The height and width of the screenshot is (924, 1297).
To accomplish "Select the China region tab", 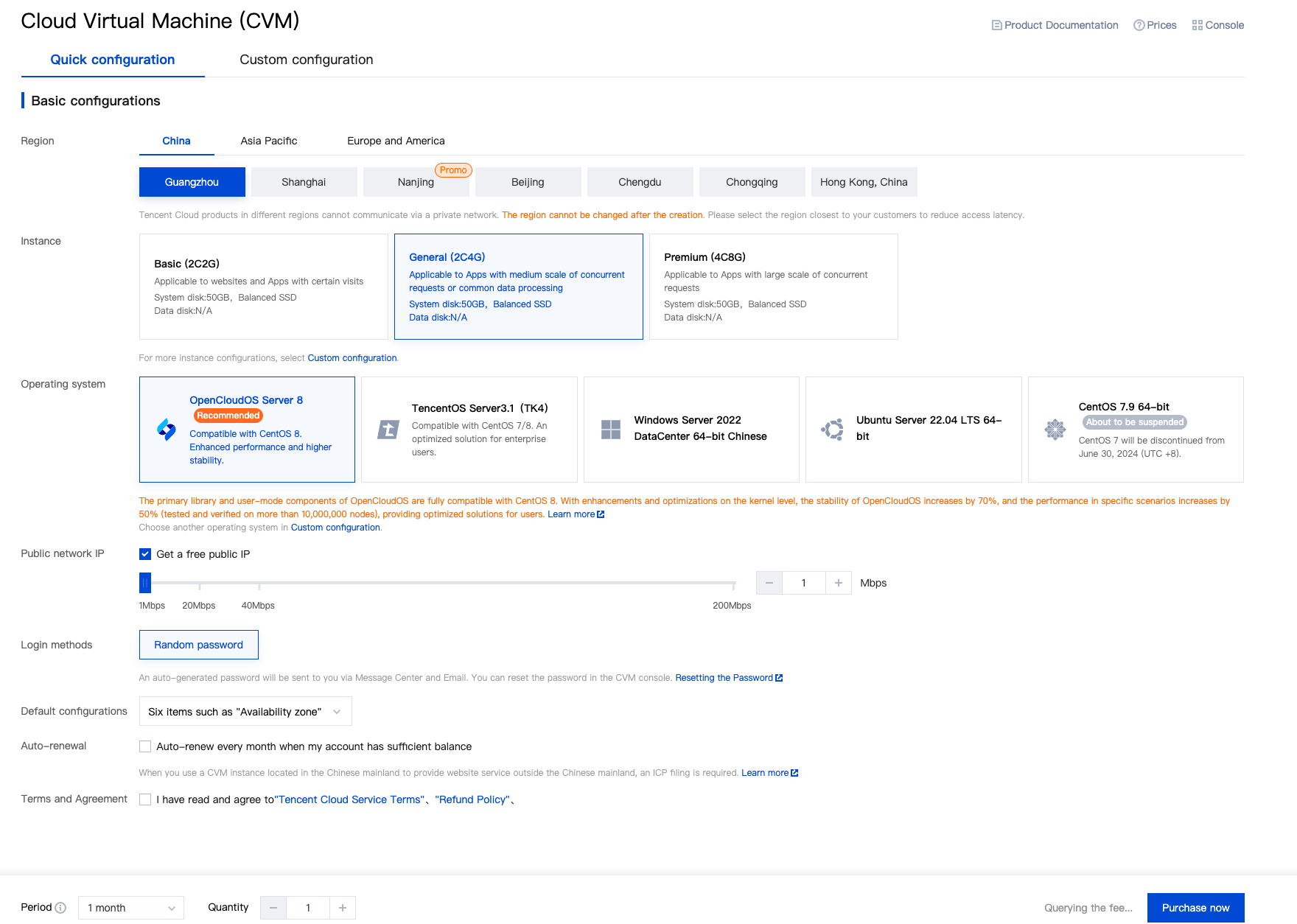I will tap(177, 141).
